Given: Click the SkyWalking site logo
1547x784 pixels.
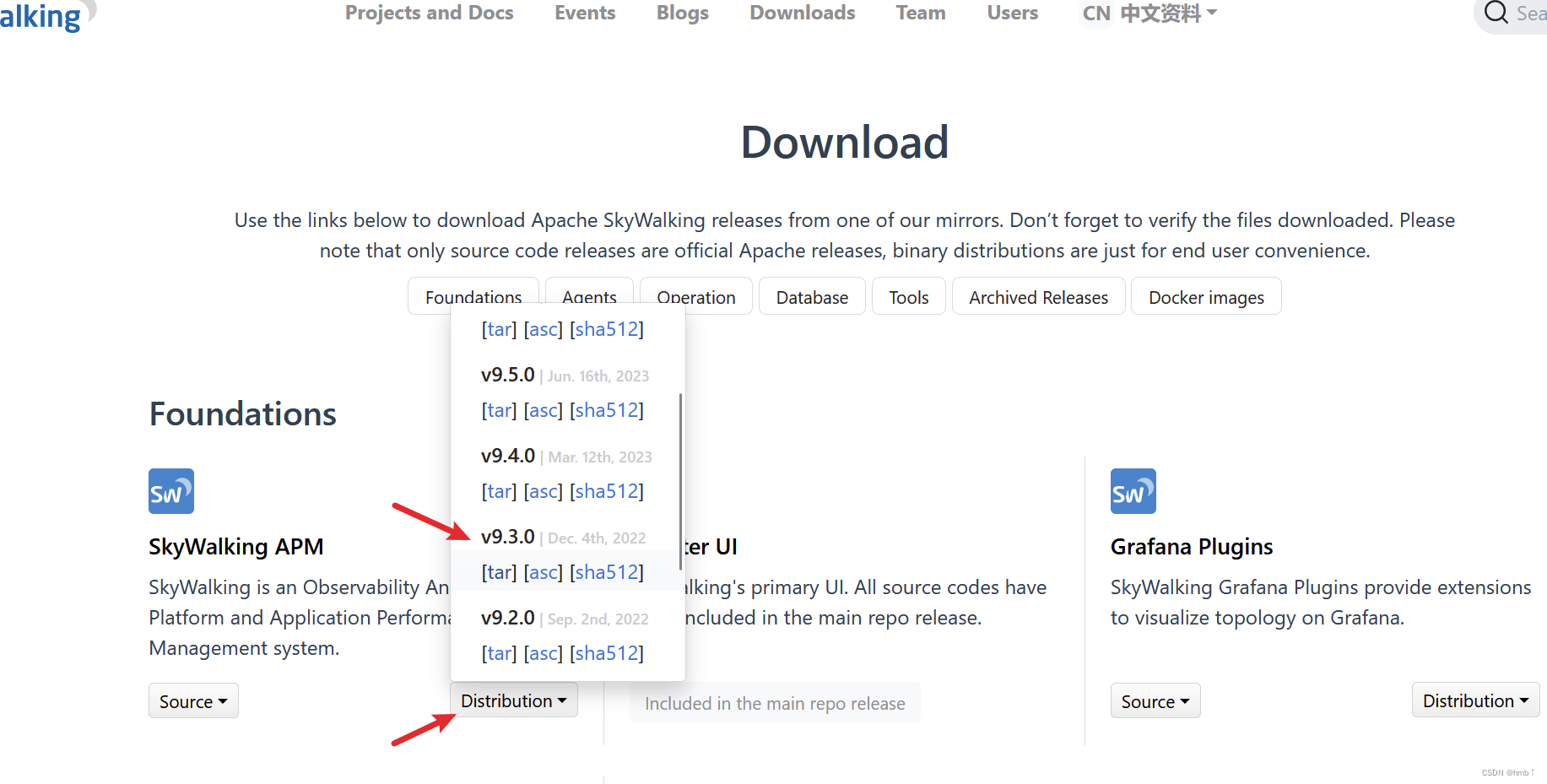Looking at the screenshot, I should pos(46,15).
